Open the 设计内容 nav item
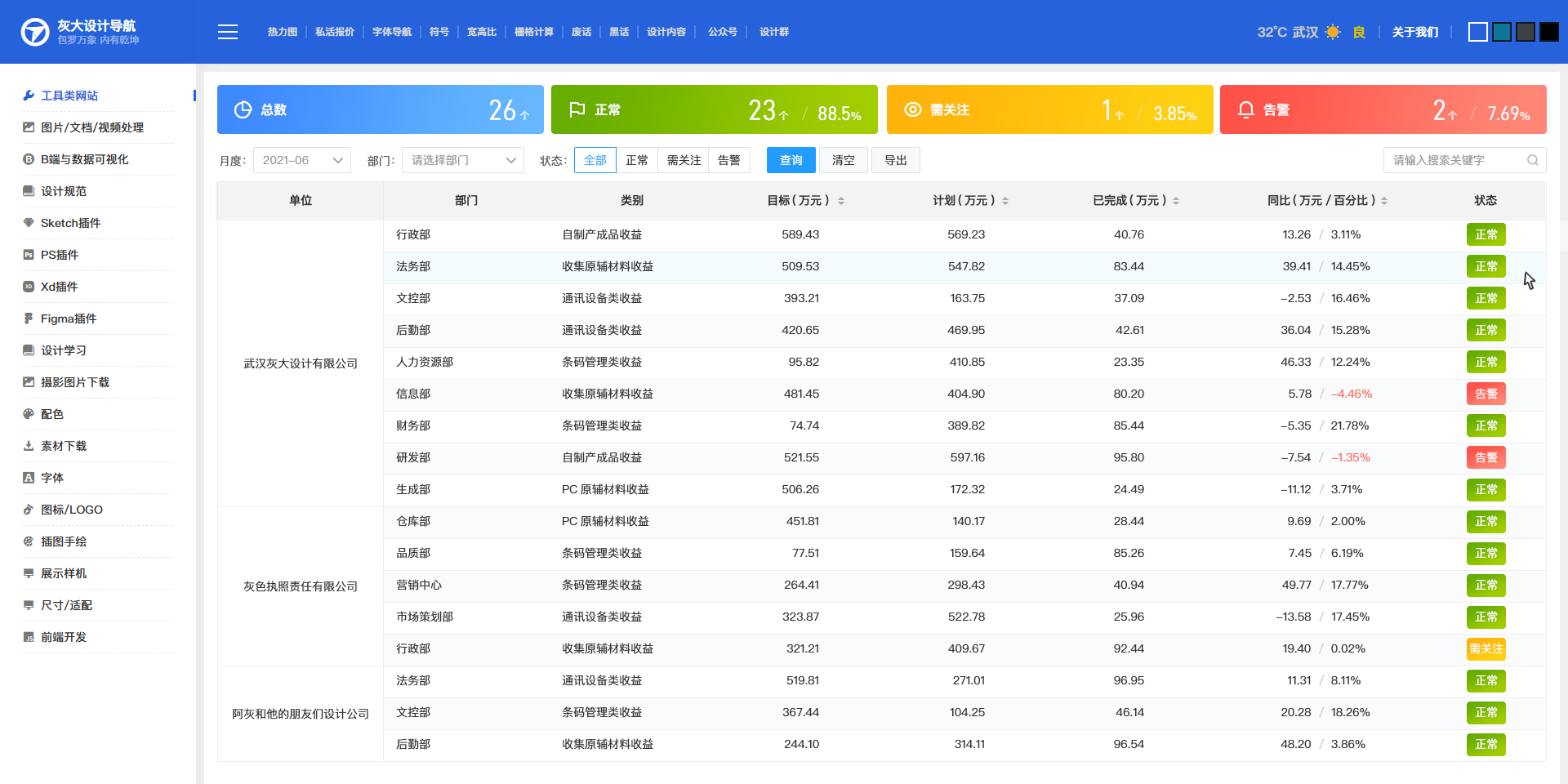 (x=666, y=32)
